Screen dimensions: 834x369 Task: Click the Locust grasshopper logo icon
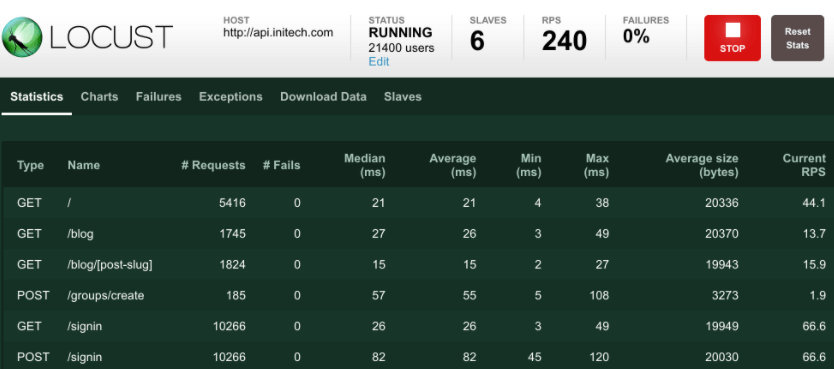22,37
